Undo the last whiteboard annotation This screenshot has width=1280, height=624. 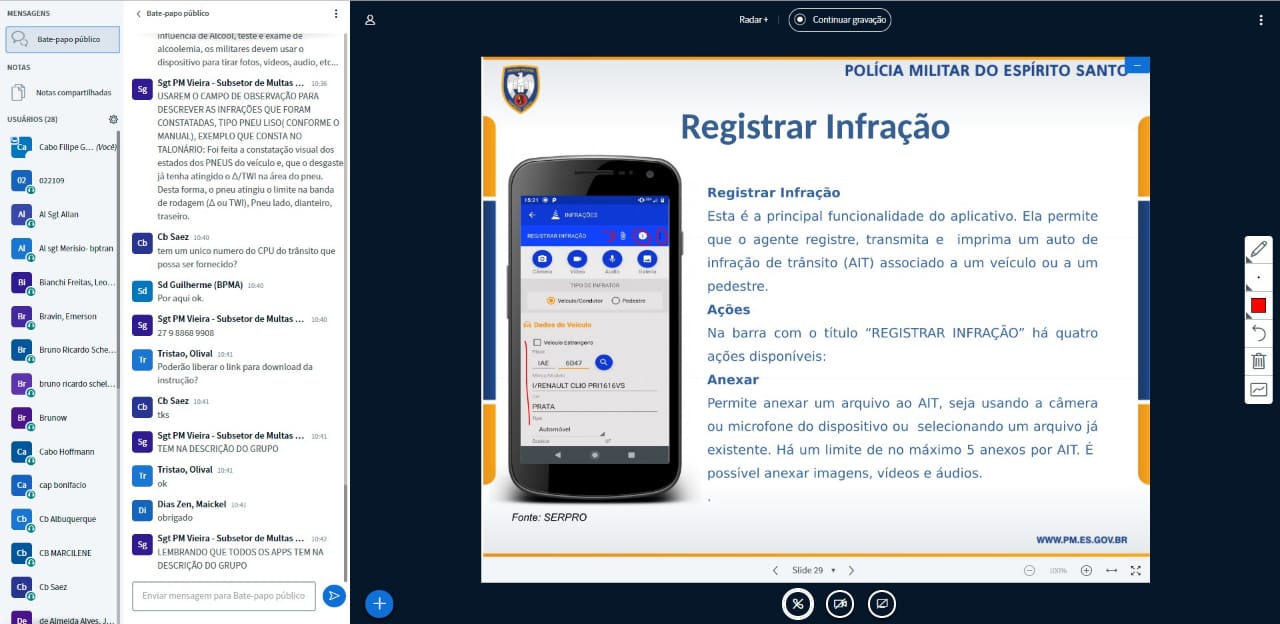tap(1258, 333)
